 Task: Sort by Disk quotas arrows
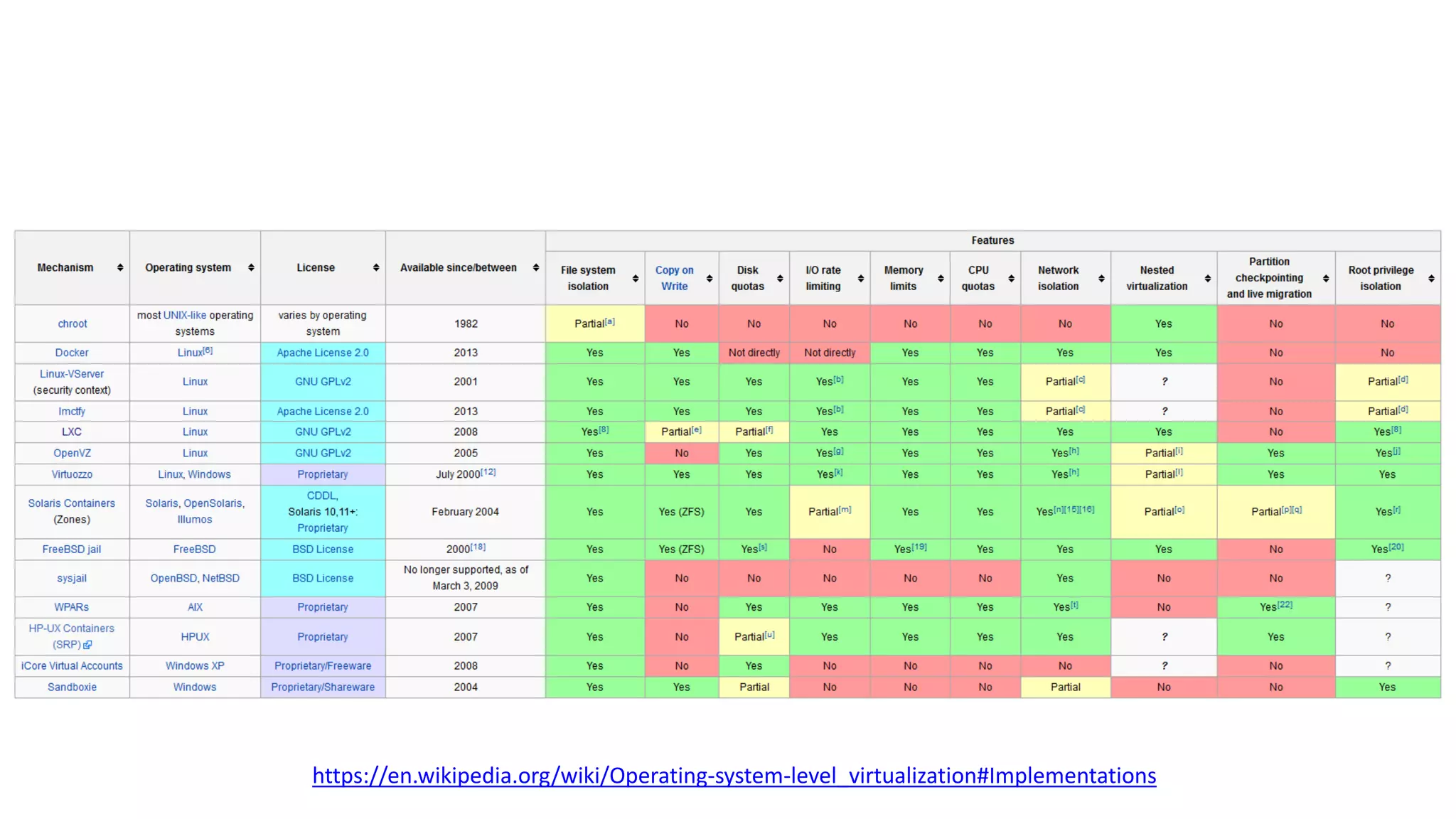pos(780,279)
